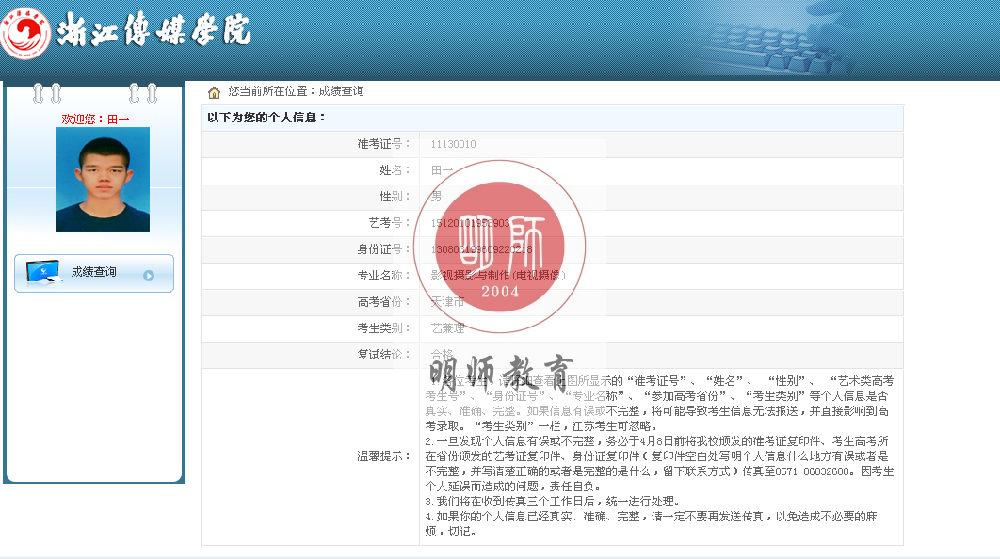Click the 复试结论 row label
This screenshot has width=1000, height=559.
click(383, 354)
